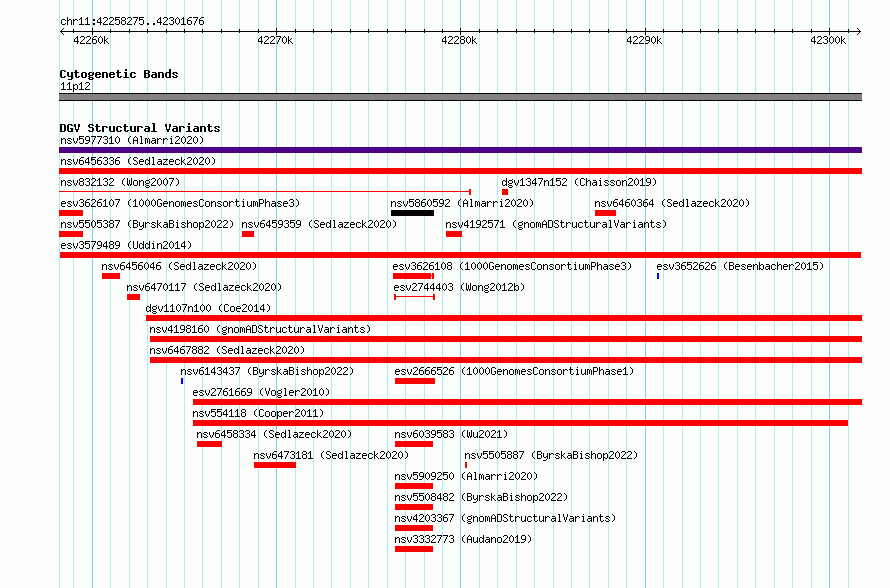
Task: Select esv2744403 (Wong2012b) label
Action: click(x=459, y=287)
